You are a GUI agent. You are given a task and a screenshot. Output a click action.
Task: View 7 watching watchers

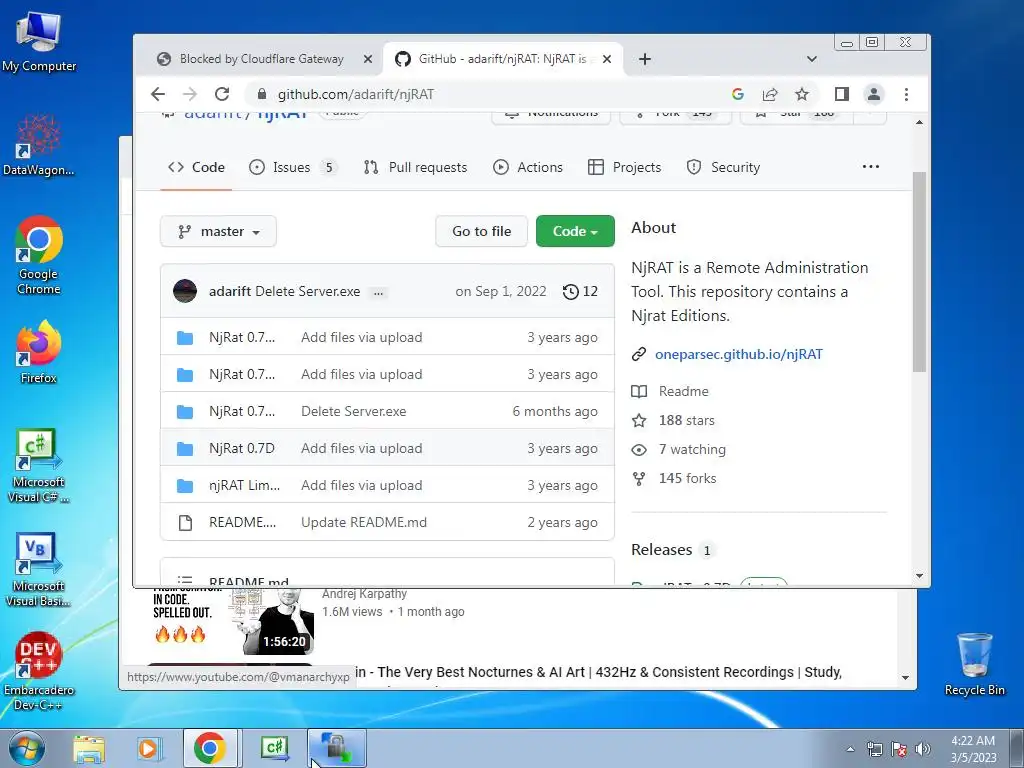tap(679, 449)
